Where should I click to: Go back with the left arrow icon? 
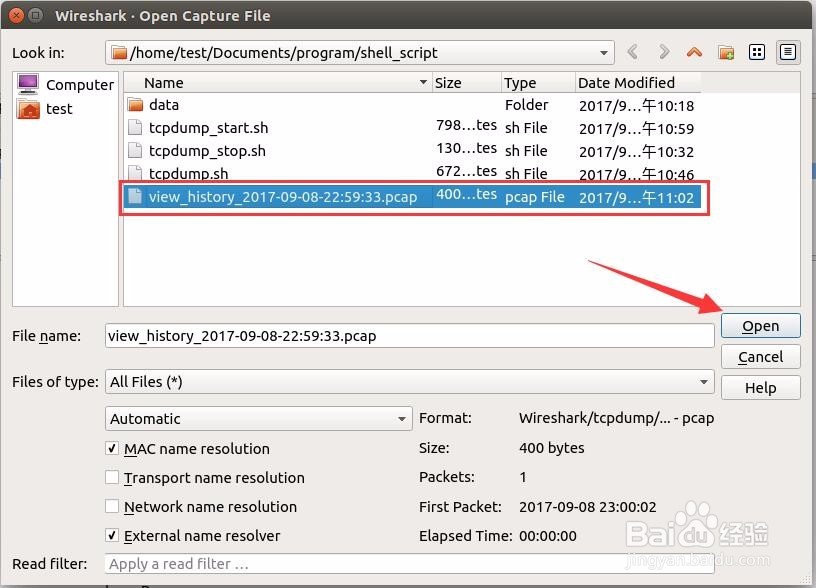pyautogui.click(x=633, y=52)
